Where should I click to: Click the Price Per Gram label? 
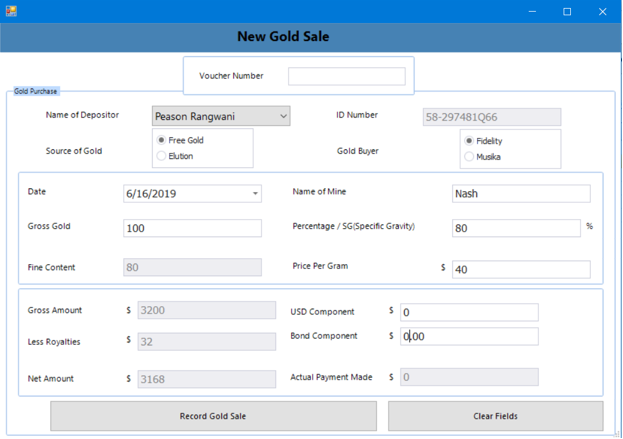tap(320, 266)
